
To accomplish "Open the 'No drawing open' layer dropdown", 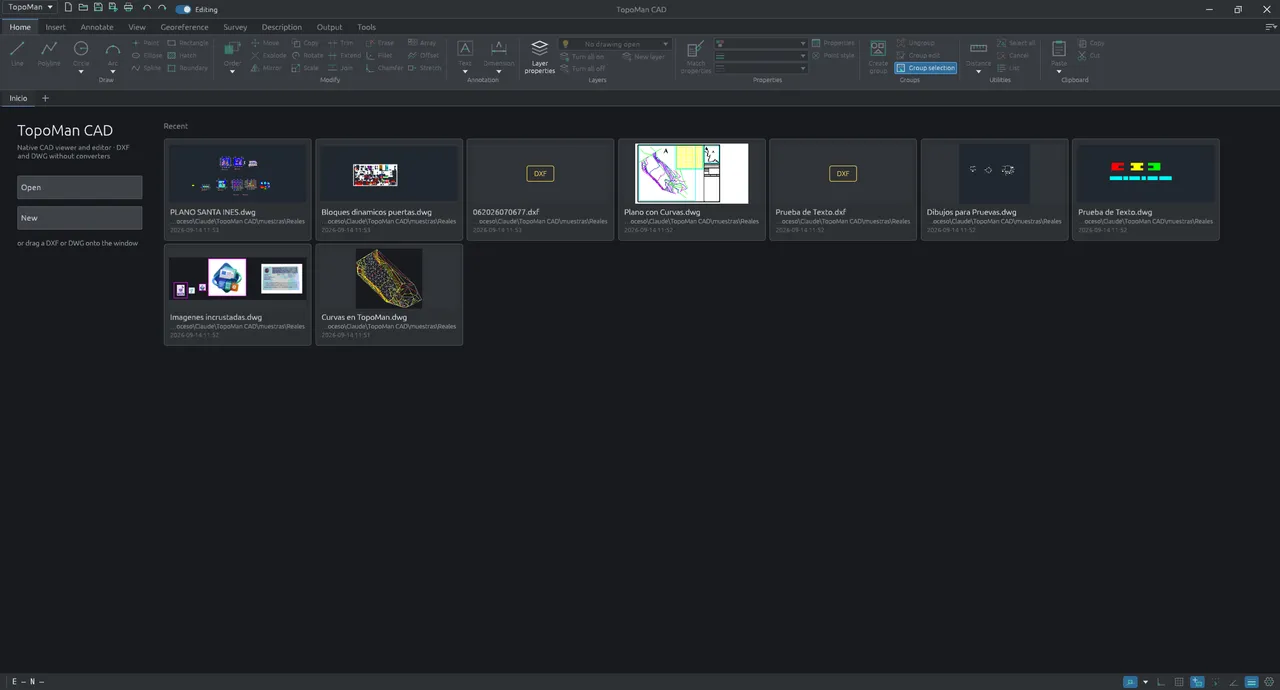I will 615,44.
